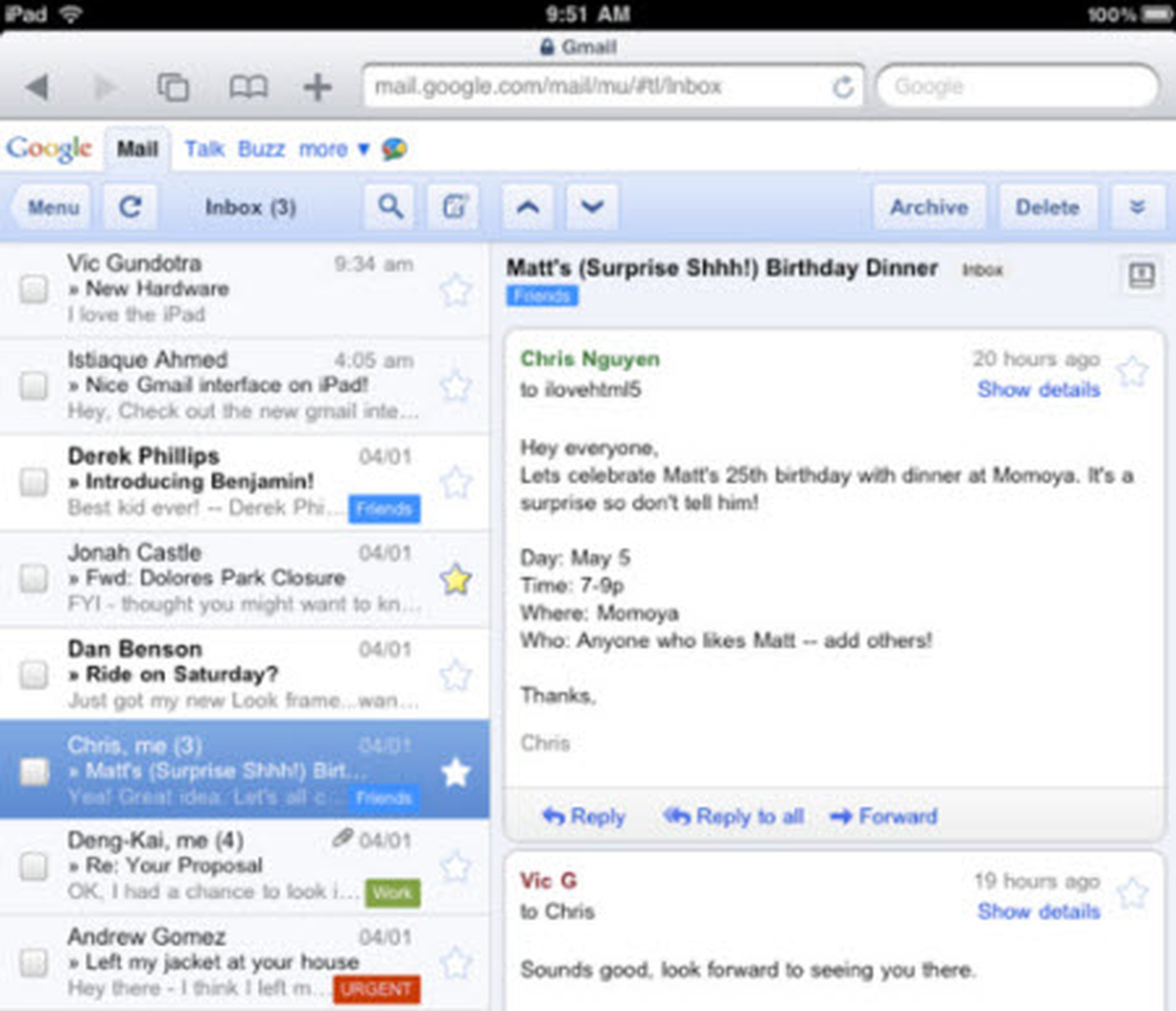Open the Menu button

point(53,207)
